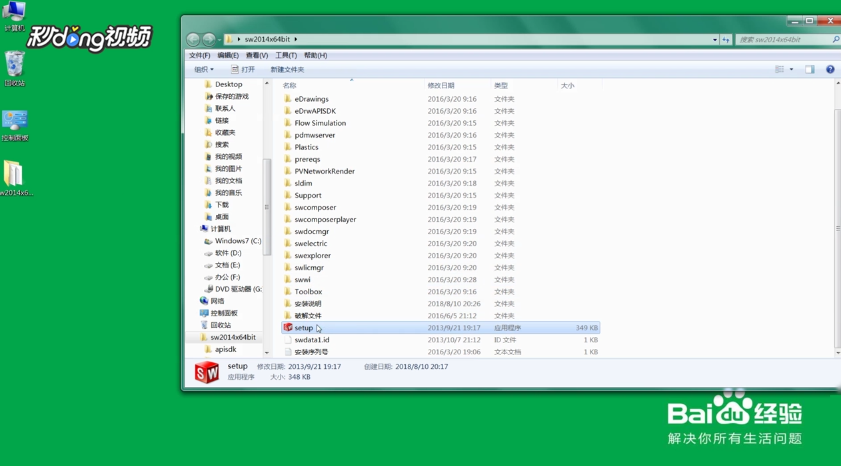Viewport: 841px width, 466px height.
Task: Select the 计算机 desktop icon
Action: [14, 16]
